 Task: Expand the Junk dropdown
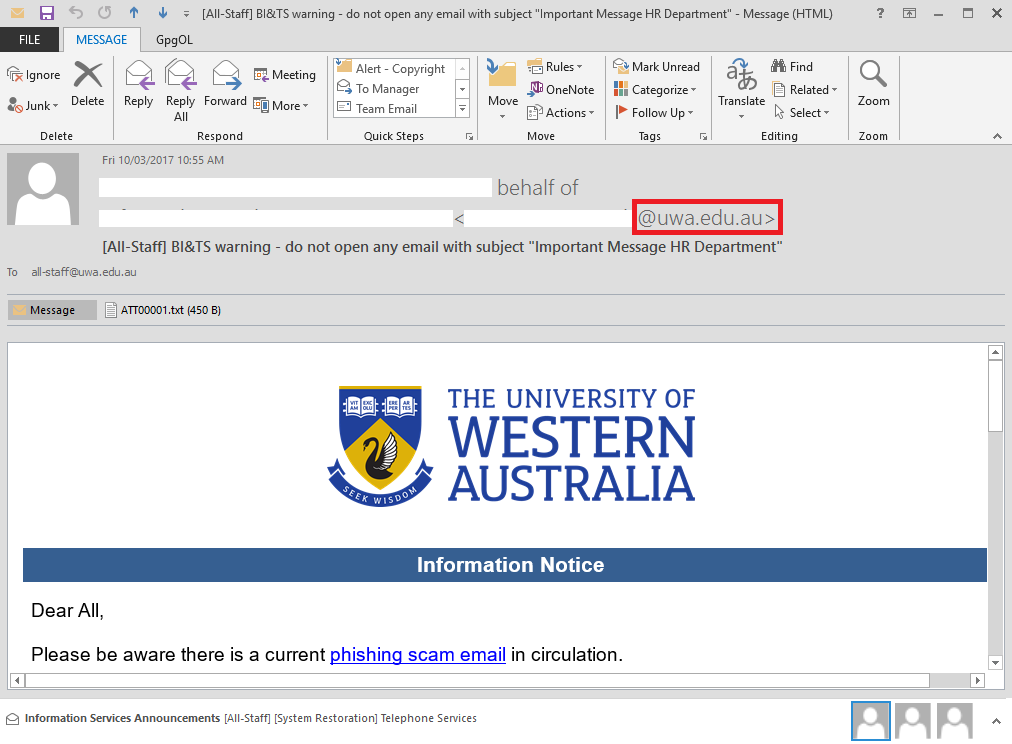coord(33,106)
